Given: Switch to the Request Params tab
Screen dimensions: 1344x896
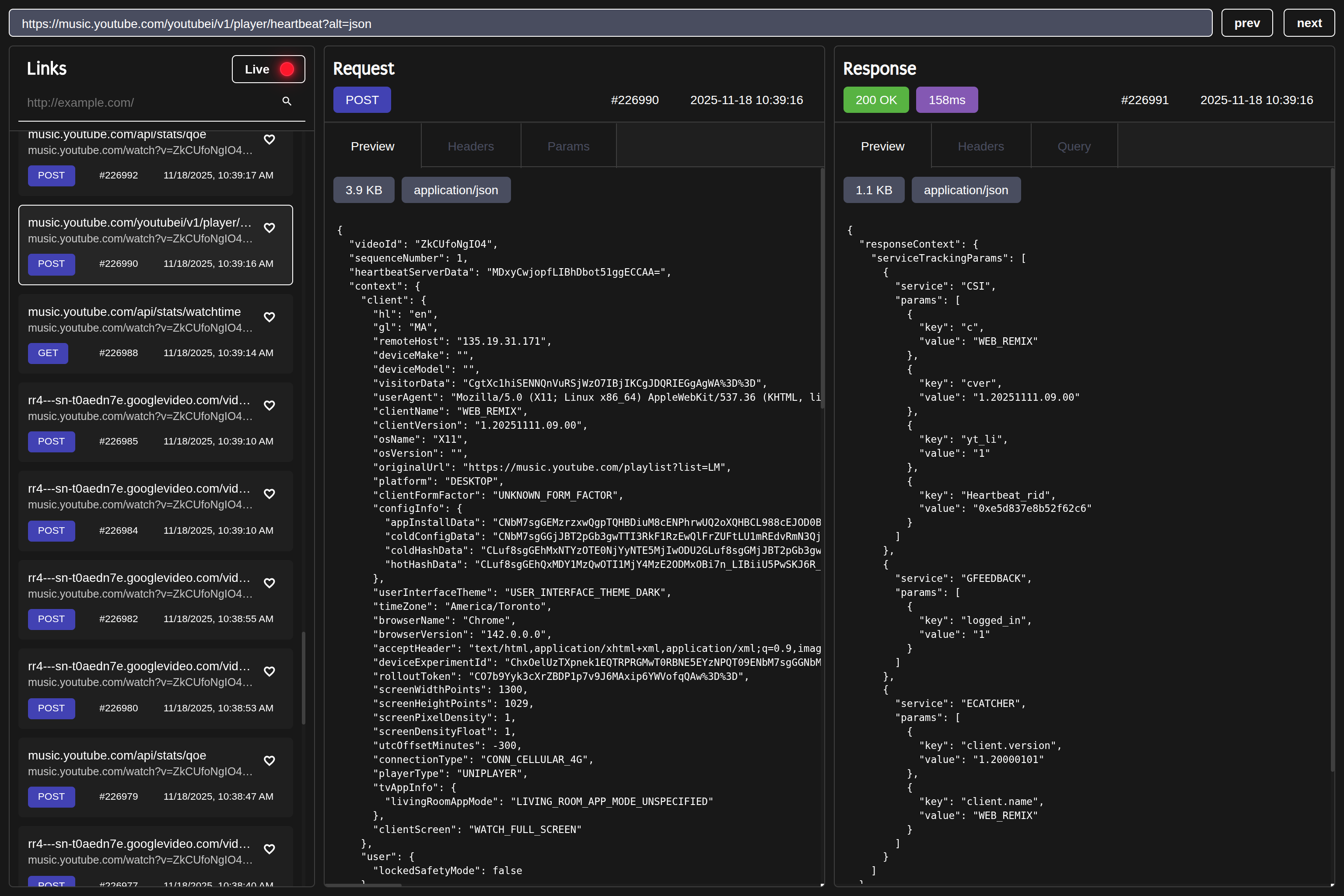Looking at the screenshot, I should pos(568,146).
